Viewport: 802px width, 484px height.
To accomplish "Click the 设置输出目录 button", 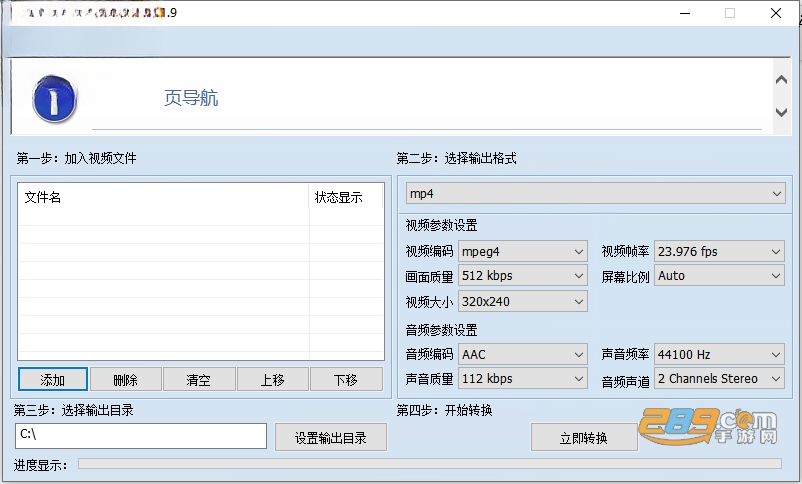I will pos(330,437).
